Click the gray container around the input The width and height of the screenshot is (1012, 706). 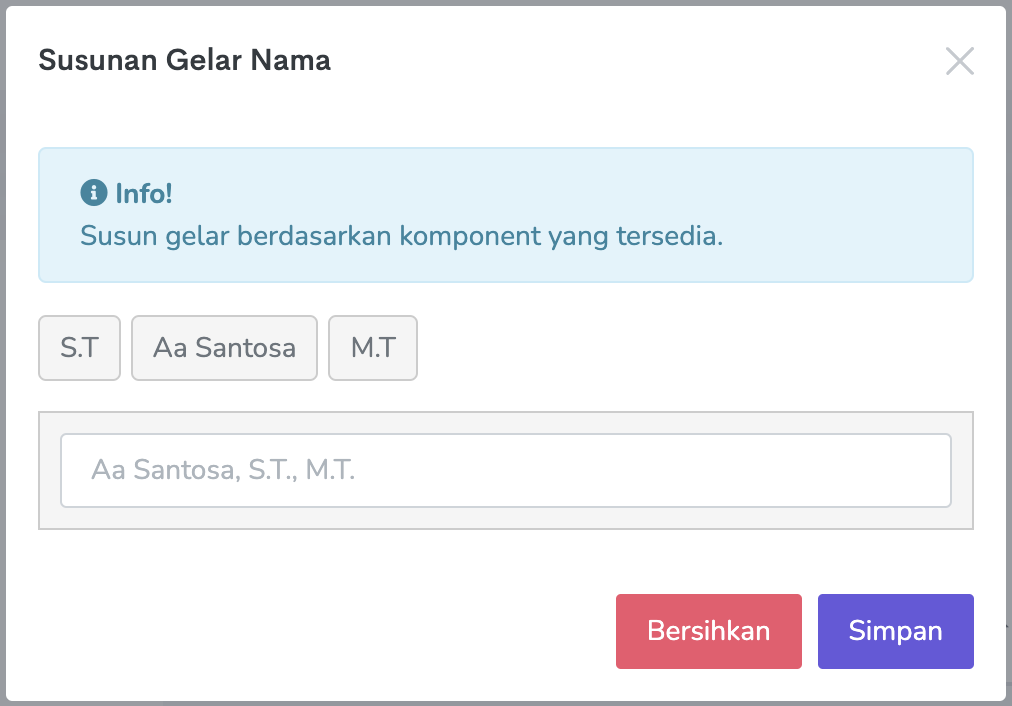tap(505, 519)
